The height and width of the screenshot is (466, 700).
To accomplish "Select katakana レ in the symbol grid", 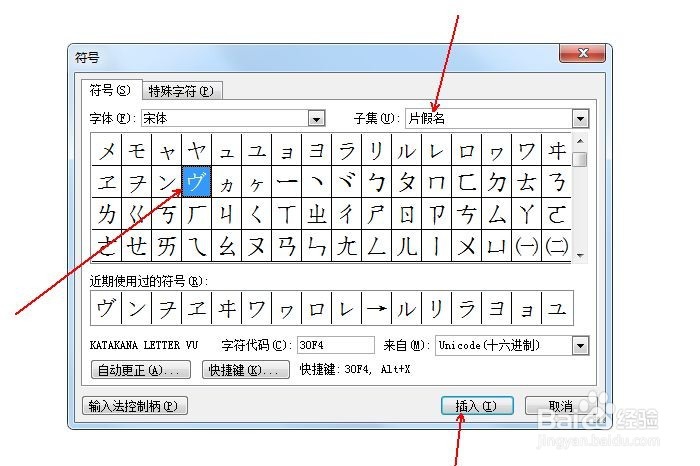I will point(436,150).
